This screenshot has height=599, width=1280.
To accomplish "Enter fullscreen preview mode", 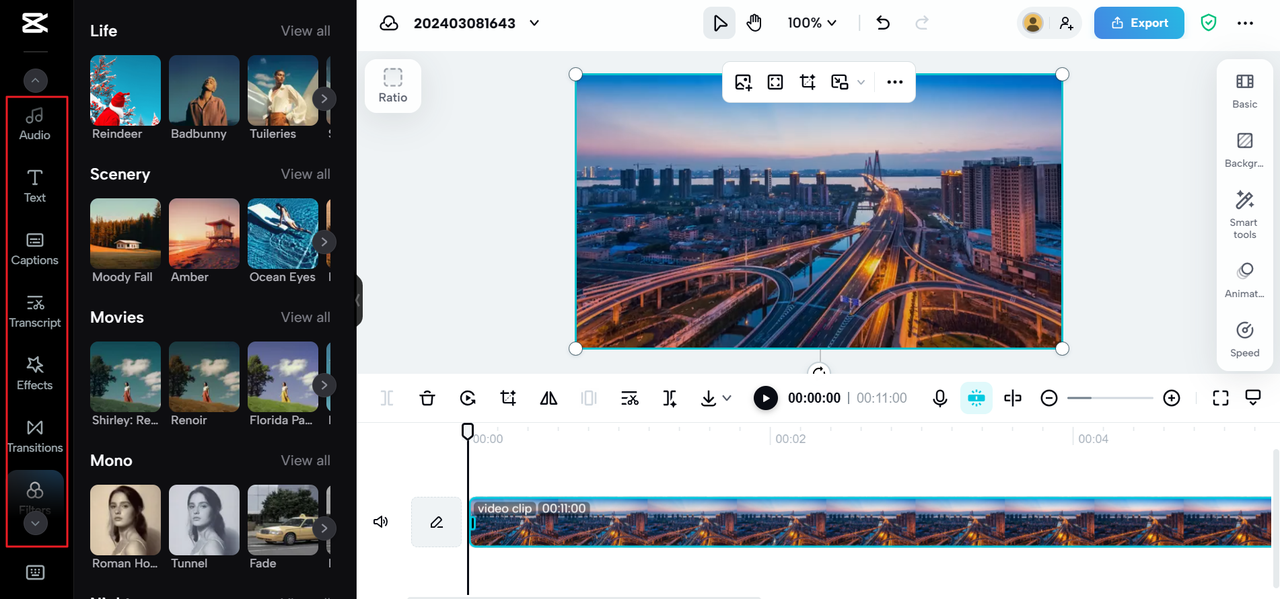I will (x=1220, y=398).
